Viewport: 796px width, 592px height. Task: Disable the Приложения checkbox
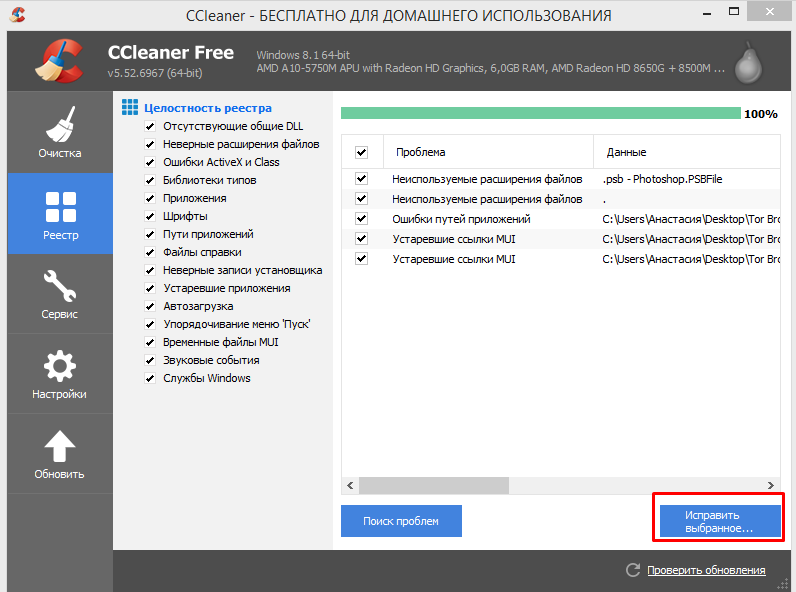click(x=150, y=199)
